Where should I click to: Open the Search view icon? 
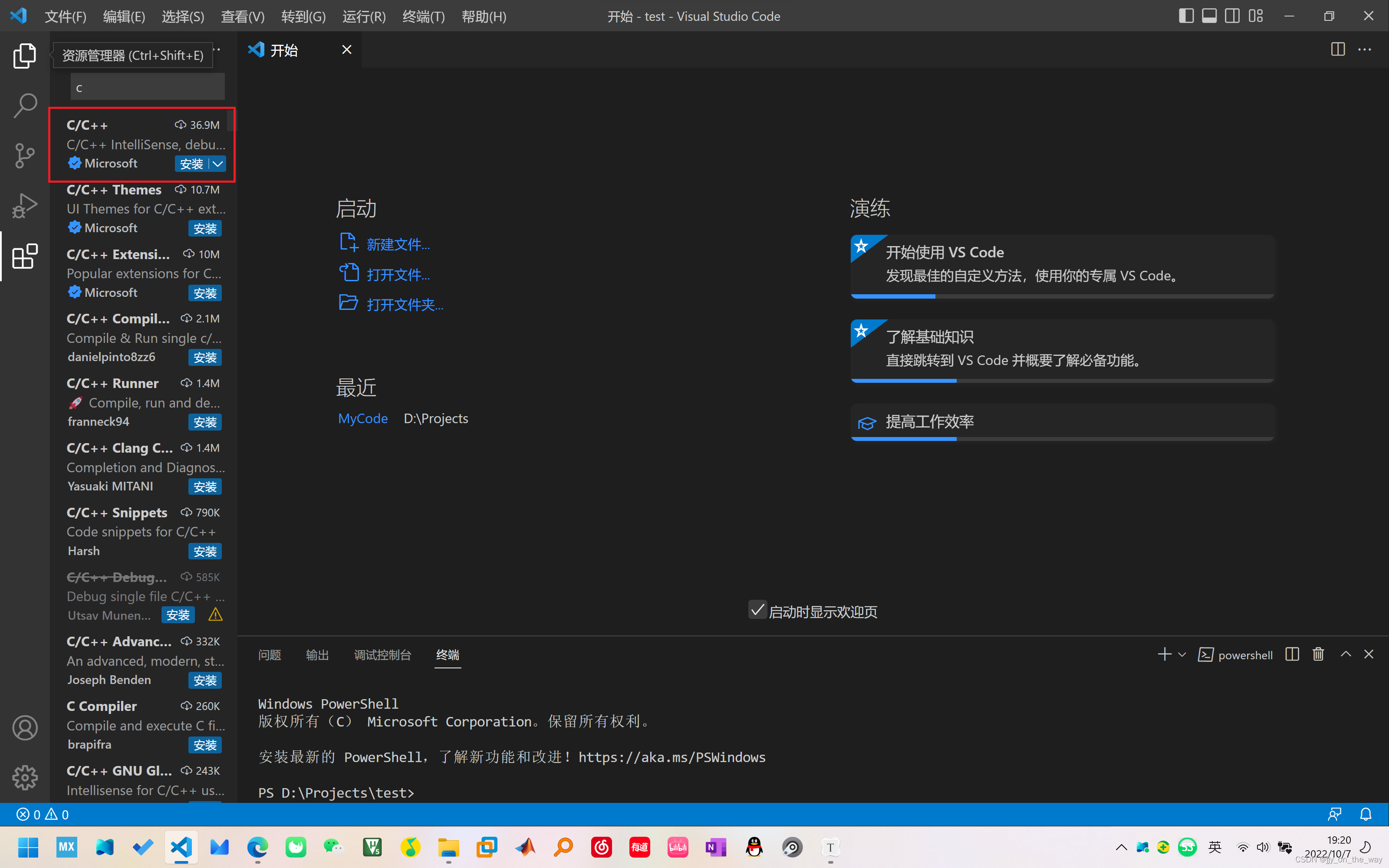tap(24, 105)
